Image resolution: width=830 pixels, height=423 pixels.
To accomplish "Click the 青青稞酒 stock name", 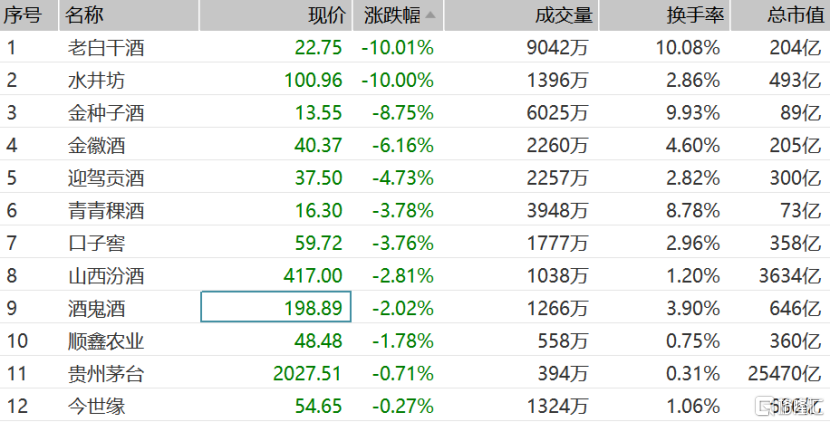I will (x=106, y=211).
